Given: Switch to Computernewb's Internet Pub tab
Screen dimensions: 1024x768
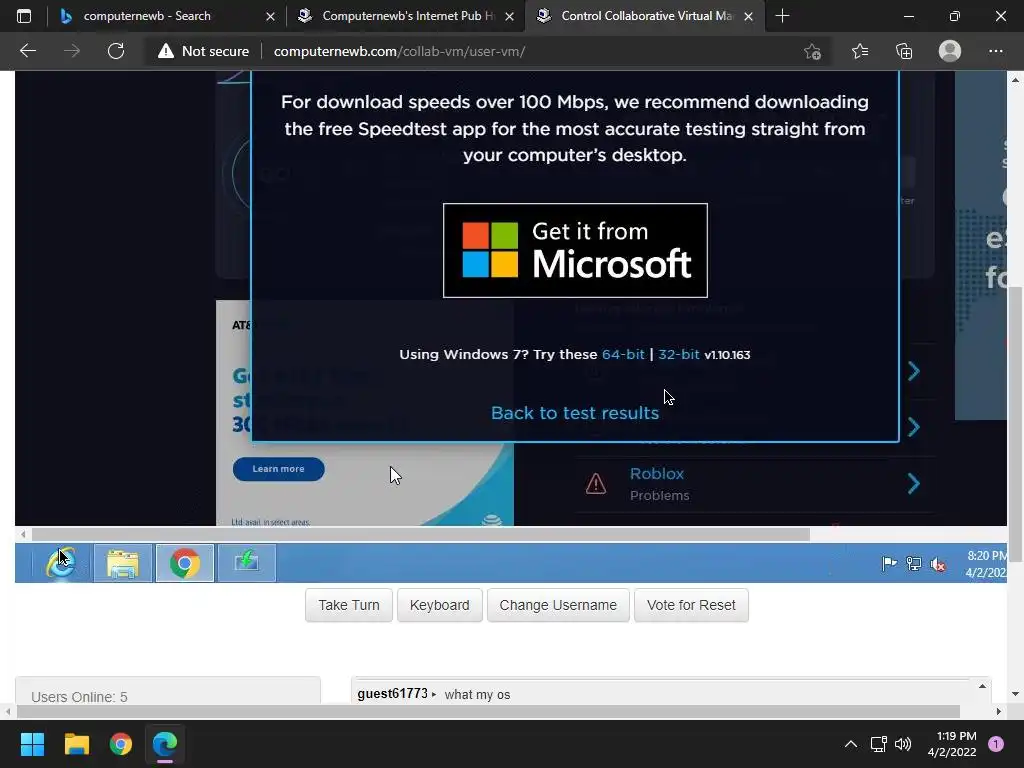Looking at the screenshot, I should point(405,16).
